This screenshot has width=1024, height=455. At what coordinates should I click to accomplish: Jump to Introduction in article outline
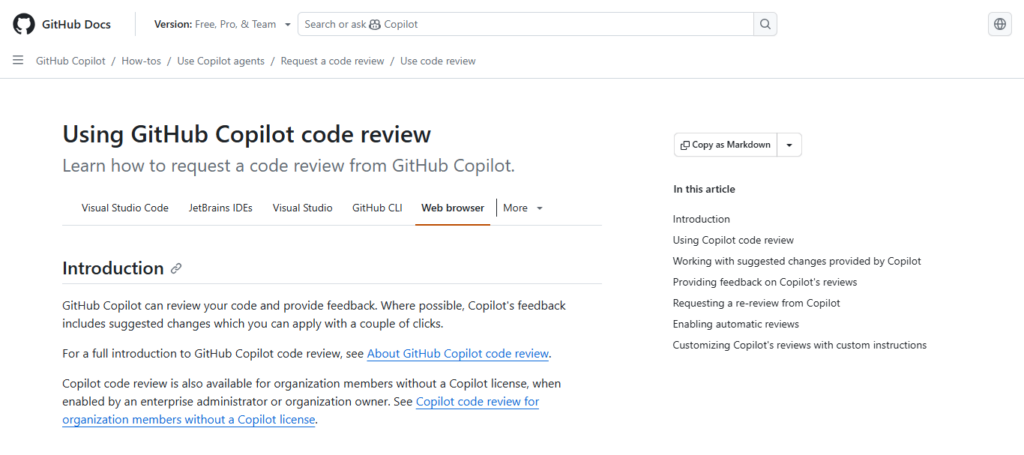point(701,219)
